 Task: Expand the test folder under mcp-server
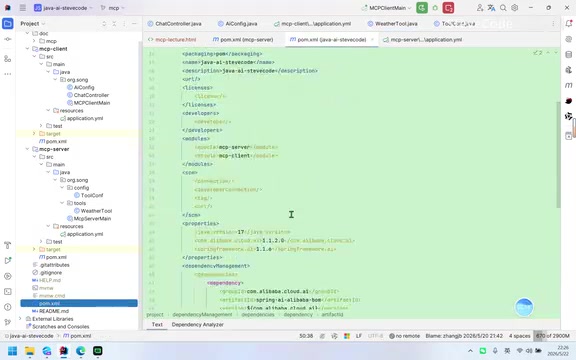pyautogui.click(x=41, y=242)
